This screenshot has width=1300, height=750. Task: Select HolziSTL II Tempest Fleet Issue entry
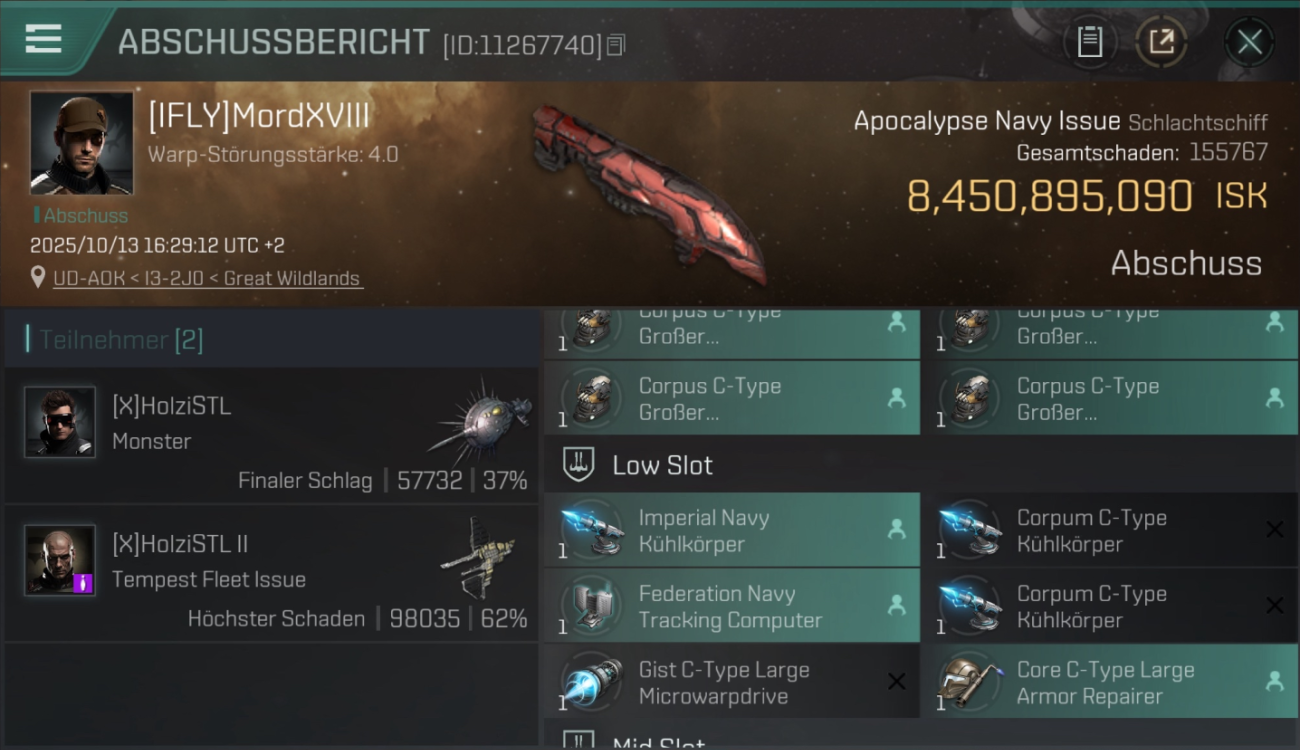point(271,573)
